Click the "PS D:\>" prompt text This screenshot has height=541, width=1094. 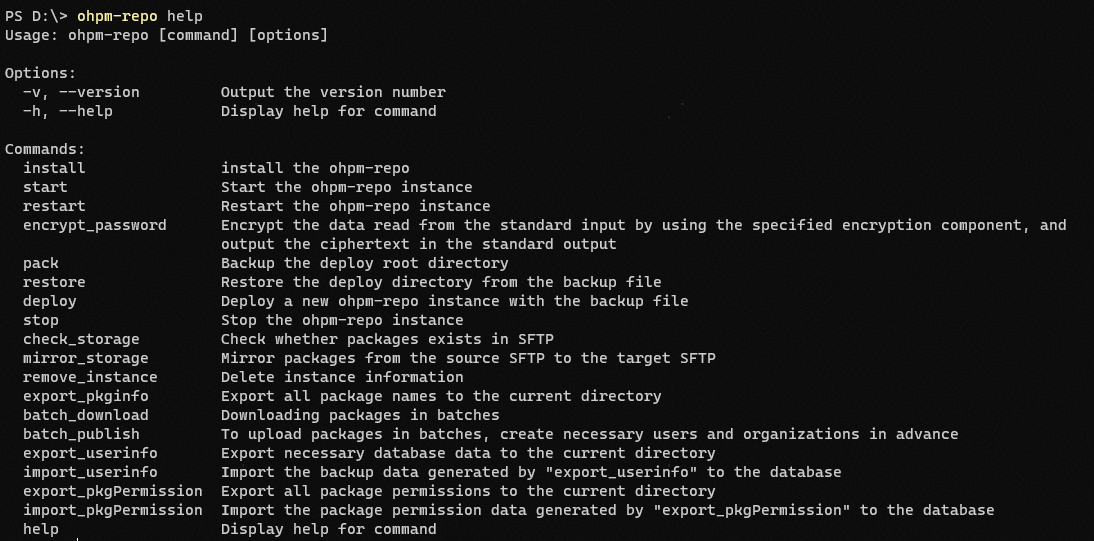click(x=36, y=16)
